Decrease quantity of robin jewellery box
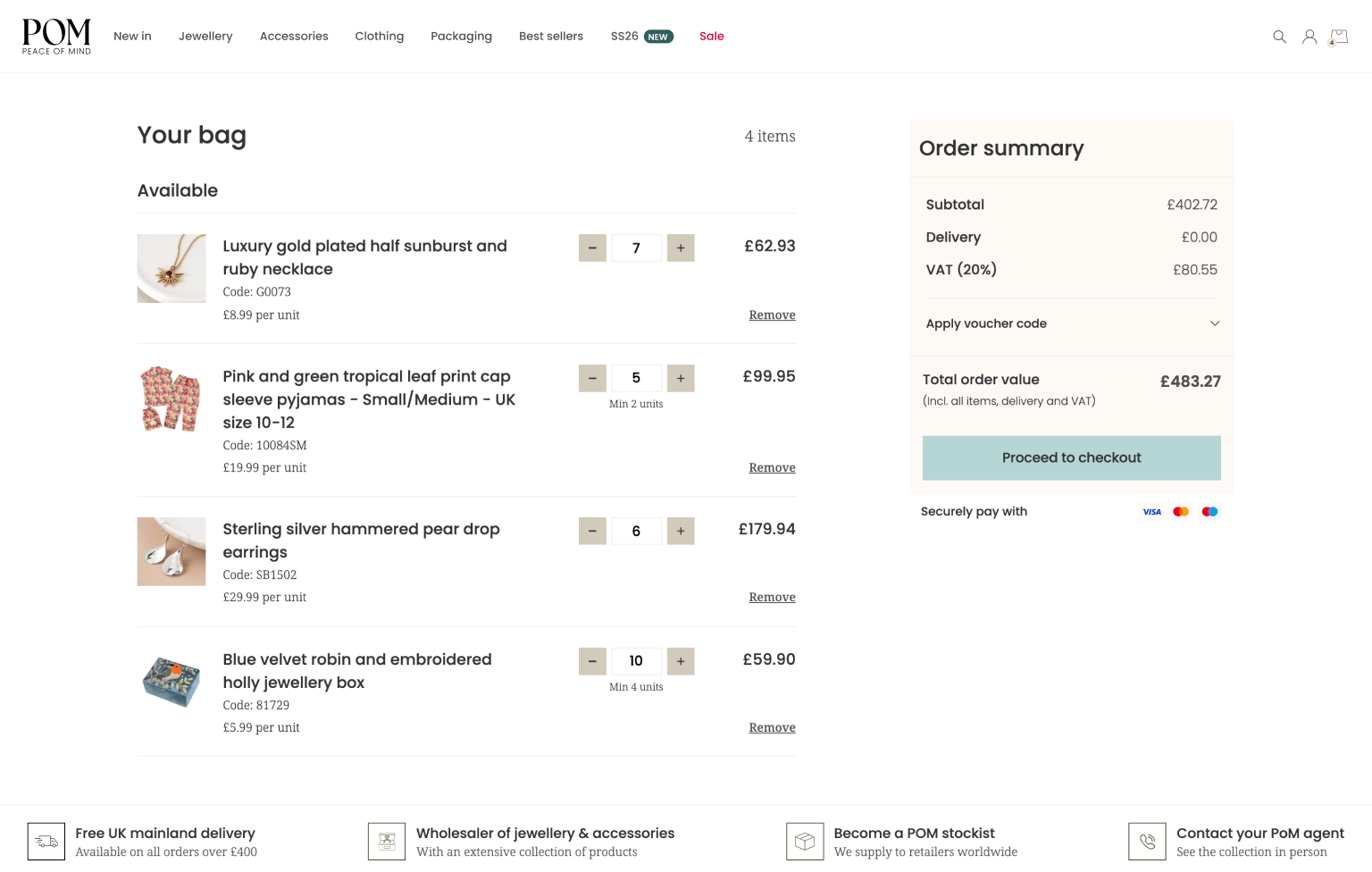1372x872 pixels. tap(592, 661)
